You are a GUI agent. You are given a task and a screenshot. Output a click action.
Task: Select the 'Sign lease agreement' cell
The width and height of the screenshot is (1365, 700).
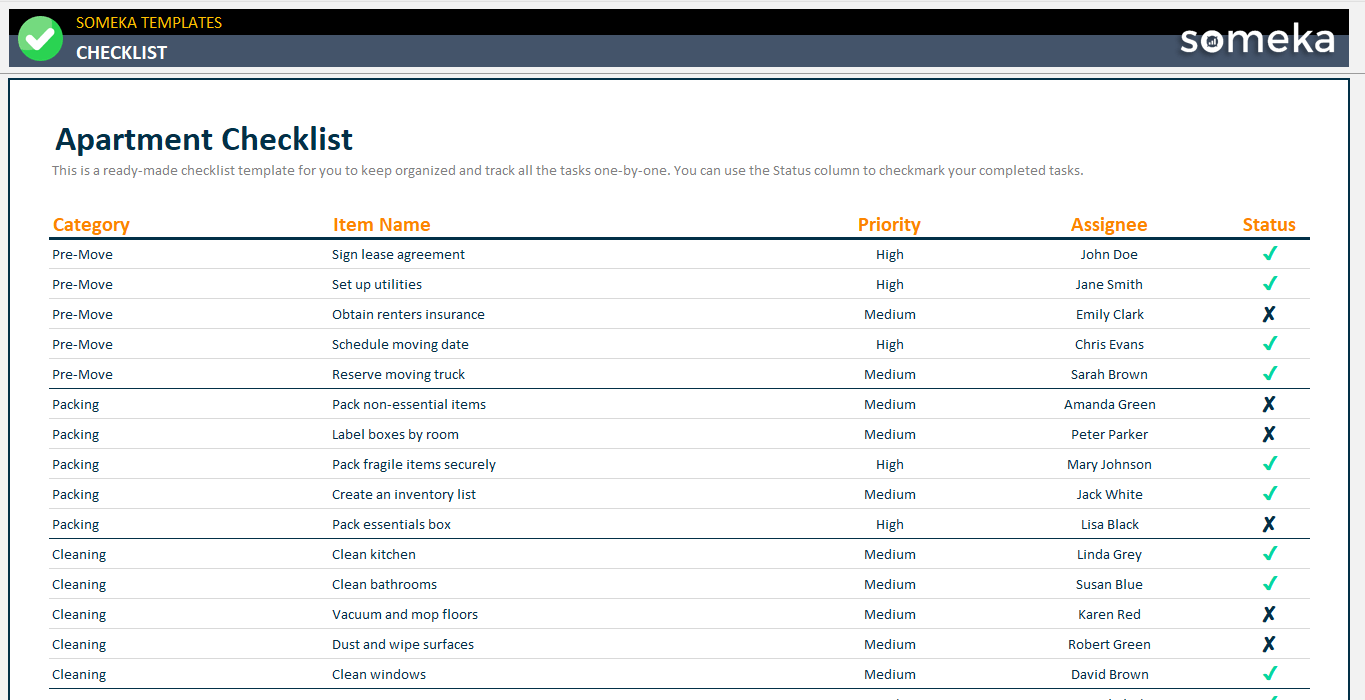tap(398, 254)
